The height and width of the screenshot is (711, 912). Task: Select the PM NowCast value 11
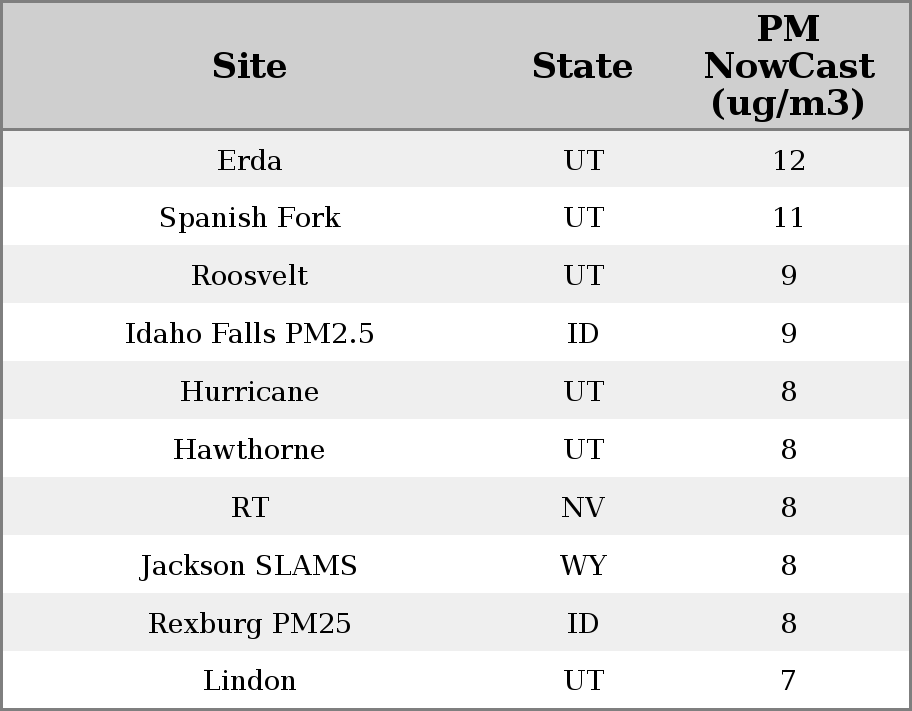pos(788,218)
